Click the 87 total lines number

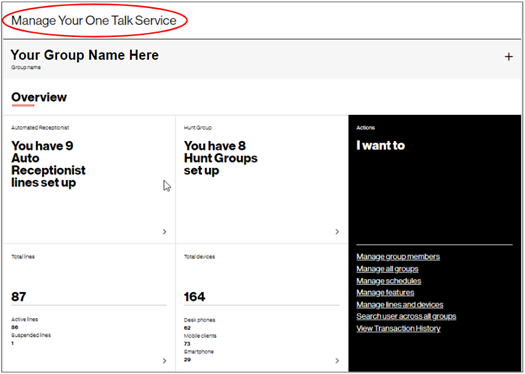(19, 296)
